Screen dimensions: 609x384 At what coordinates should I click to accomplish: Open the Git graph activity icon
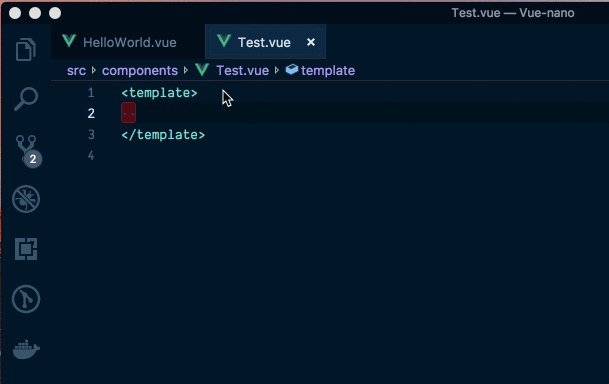26,299
